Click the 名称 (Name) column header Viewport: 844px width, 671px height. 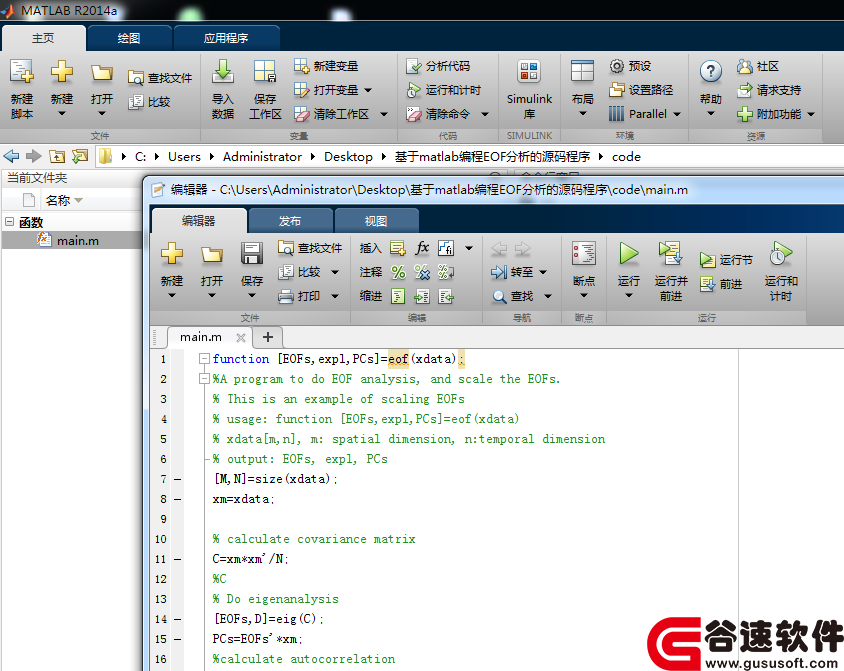58,200
